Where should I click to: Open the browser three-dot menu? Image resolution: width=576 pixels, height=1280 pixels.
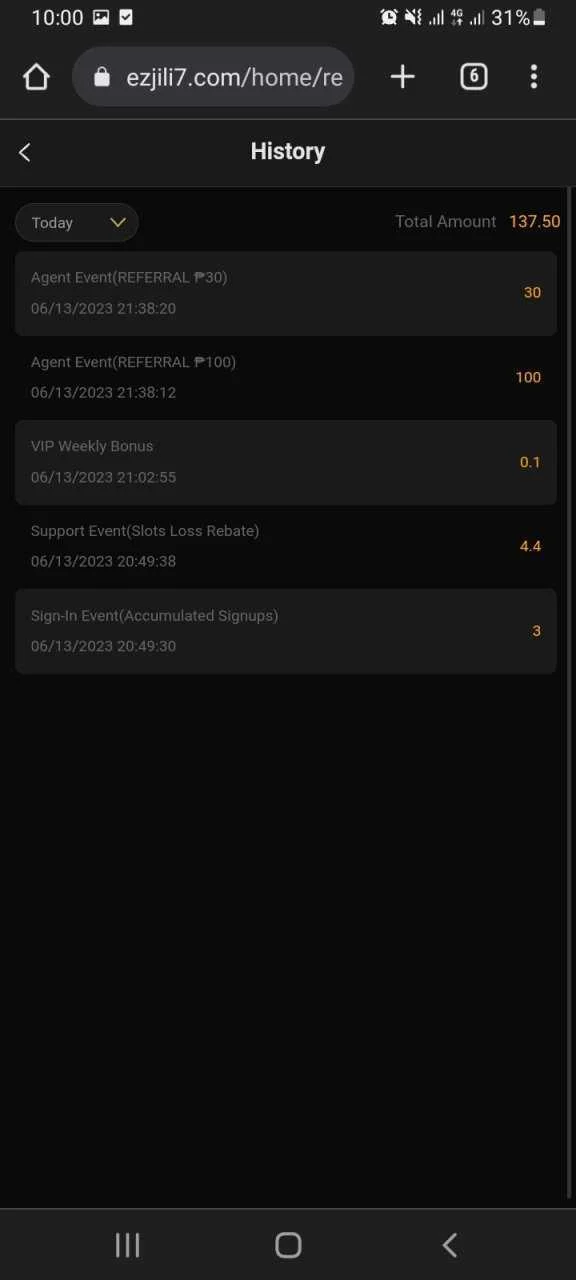click(x=534, y=77)
